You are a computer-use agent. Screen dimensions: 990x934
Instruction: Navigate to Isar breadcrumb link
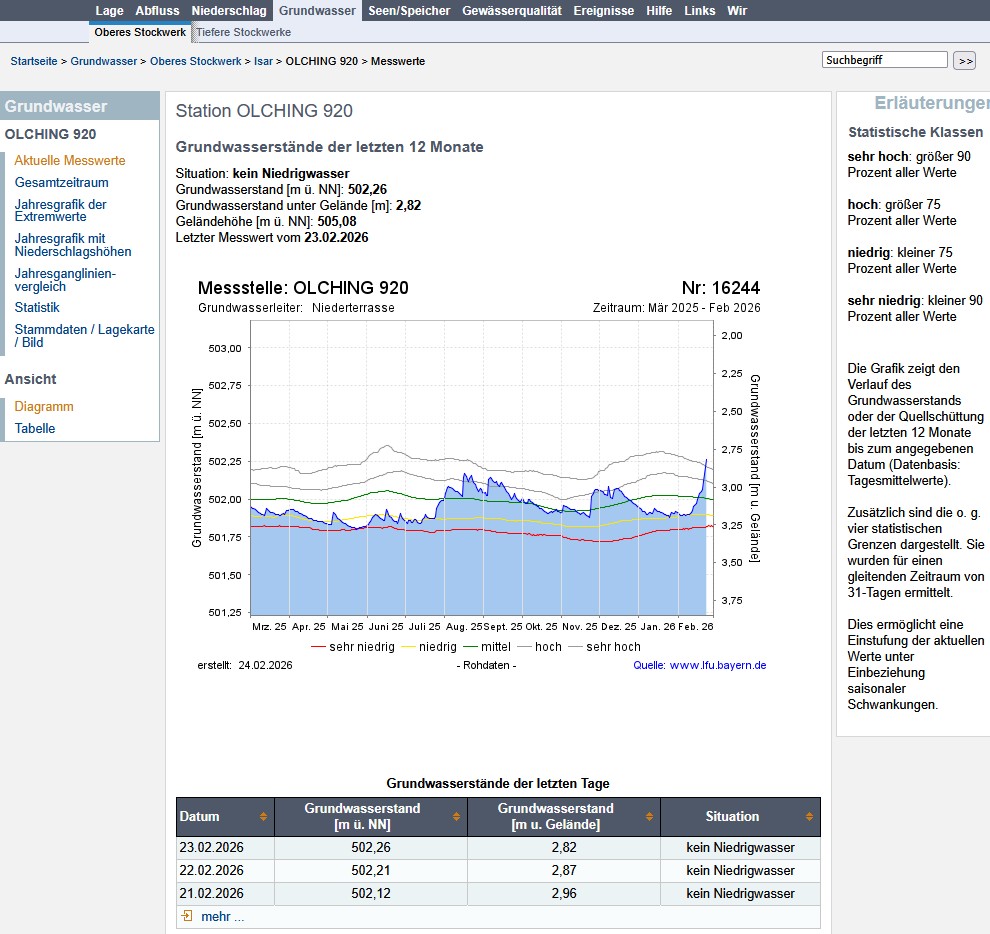[x=263, y=61]
